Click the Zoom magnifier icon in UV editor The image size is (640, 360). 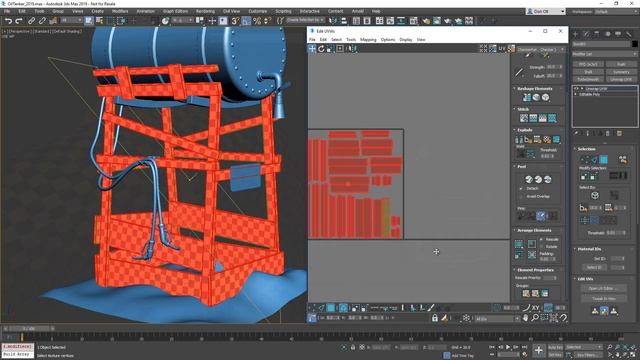(x=535, y=318)
